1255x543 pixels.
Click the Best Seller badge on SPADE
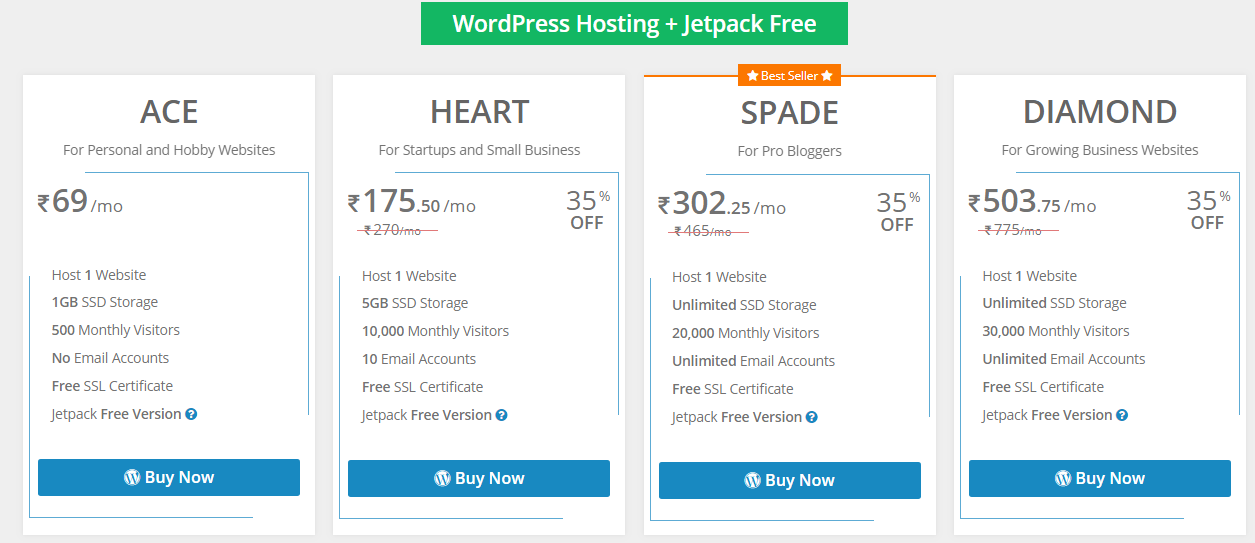790,75
